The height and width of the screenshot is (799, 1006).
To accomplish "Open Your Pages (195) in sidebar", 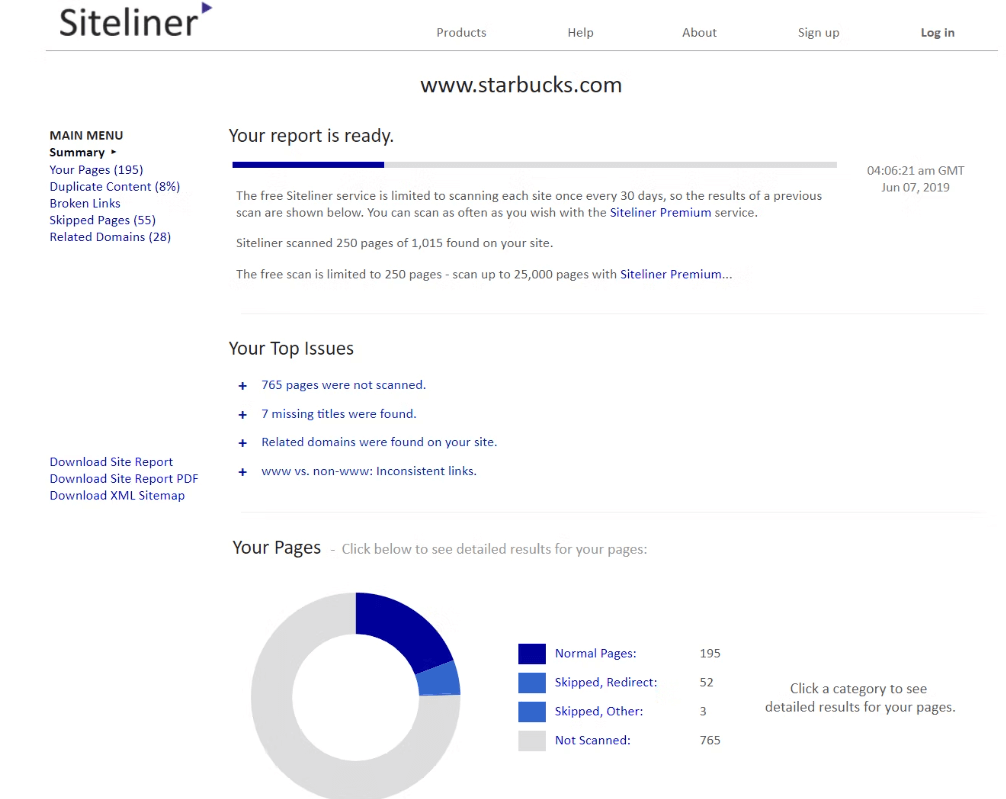I will 96,169.
